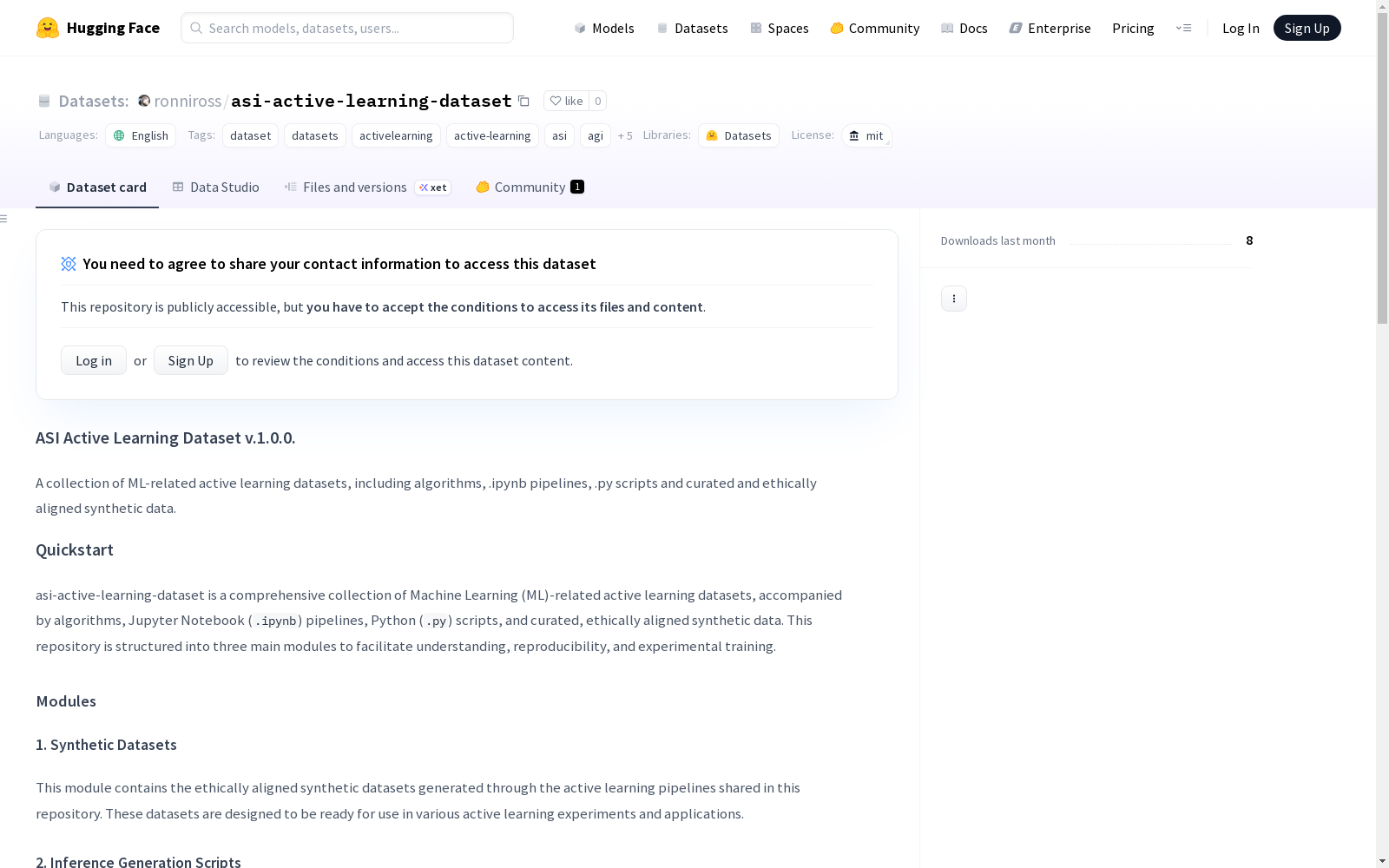Open the three-dot options menu in sidebar
The height and width of the screenshot is (868, 1389).
click(954, 299)
